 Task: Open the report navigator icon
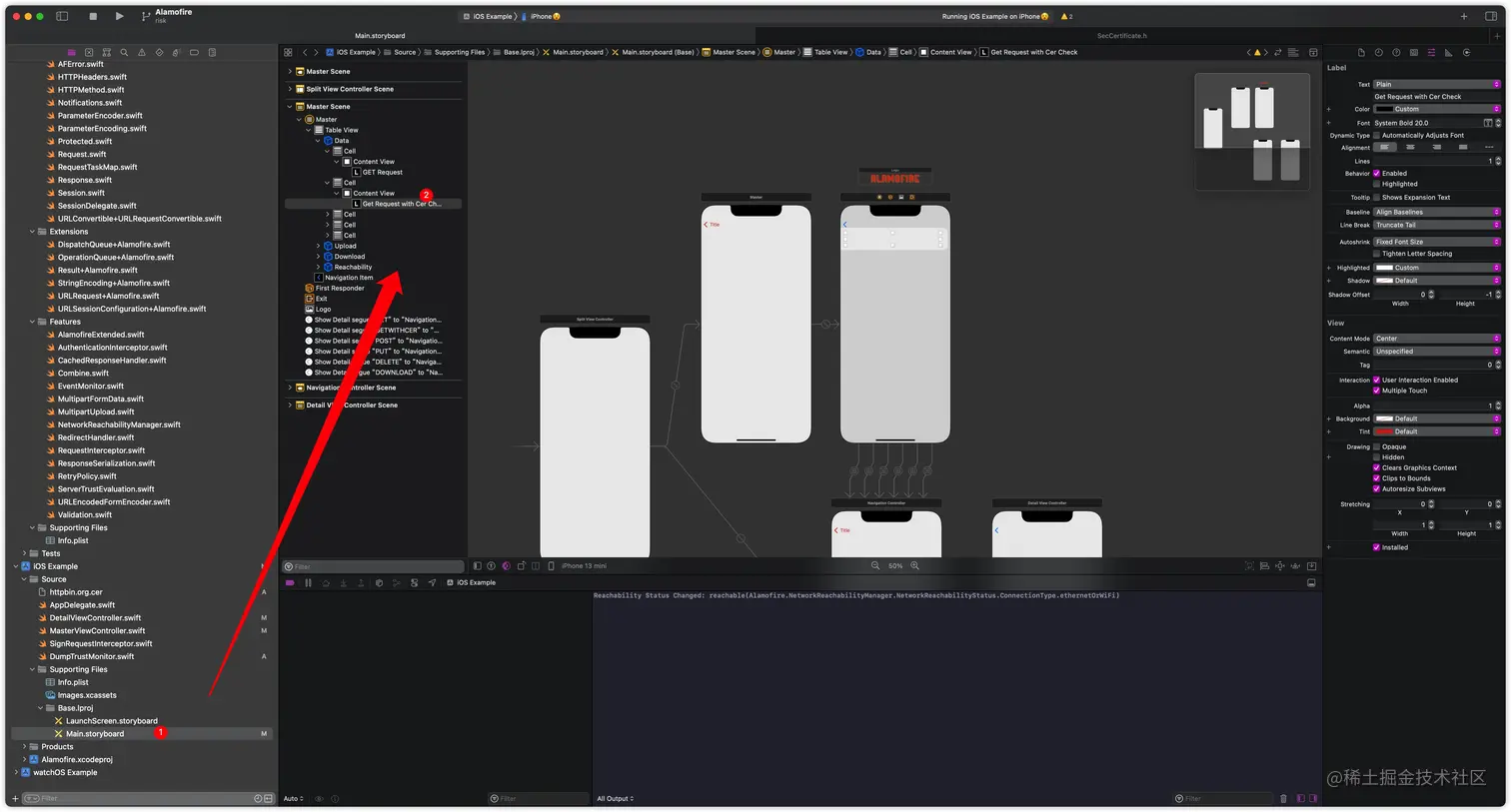pyautogui.click(x=212, y=52)
